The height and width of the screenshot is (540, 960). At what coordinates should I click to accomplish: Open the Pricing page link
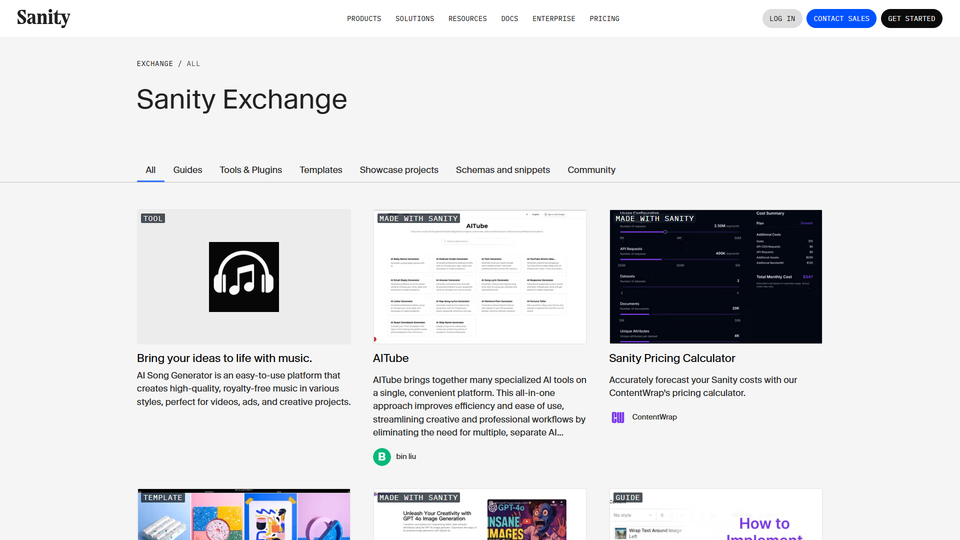click(604, 19)
